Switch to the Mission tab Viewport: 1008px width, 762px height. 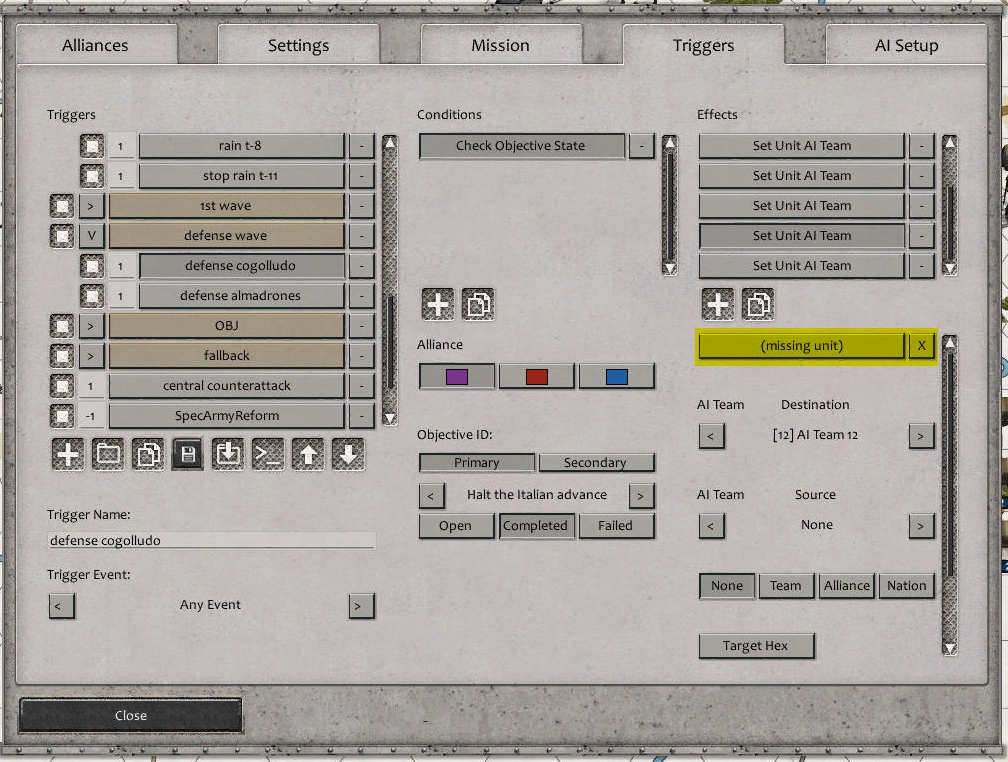[x=501, y=45]
